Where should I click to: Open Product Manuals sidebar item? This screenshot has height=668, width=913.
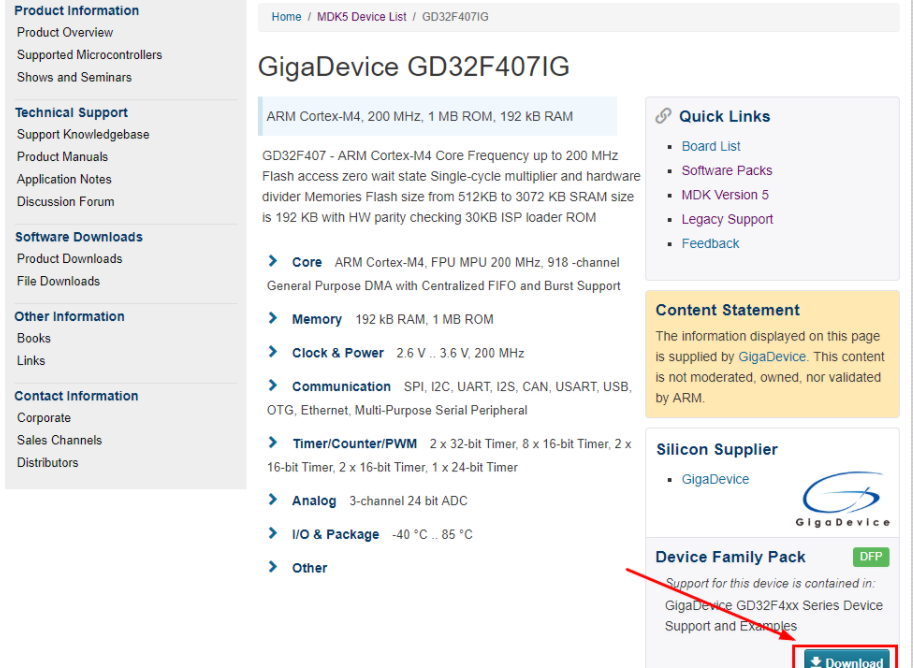click(62, 157)
